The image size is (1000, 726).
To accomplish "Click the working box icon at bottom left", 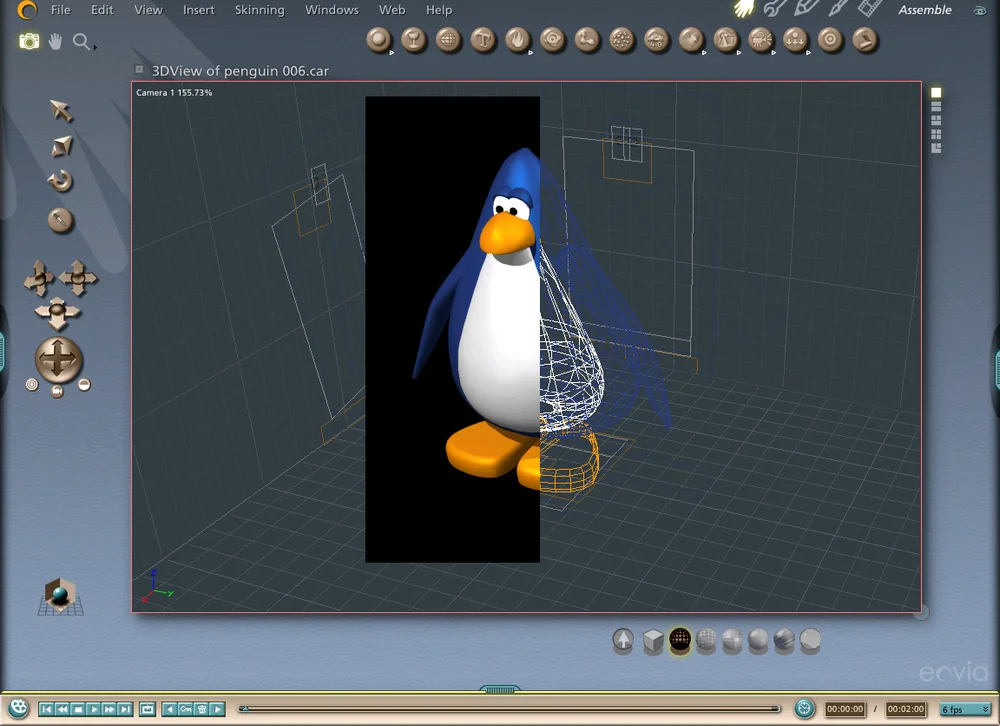I will [x=59, y=593].
